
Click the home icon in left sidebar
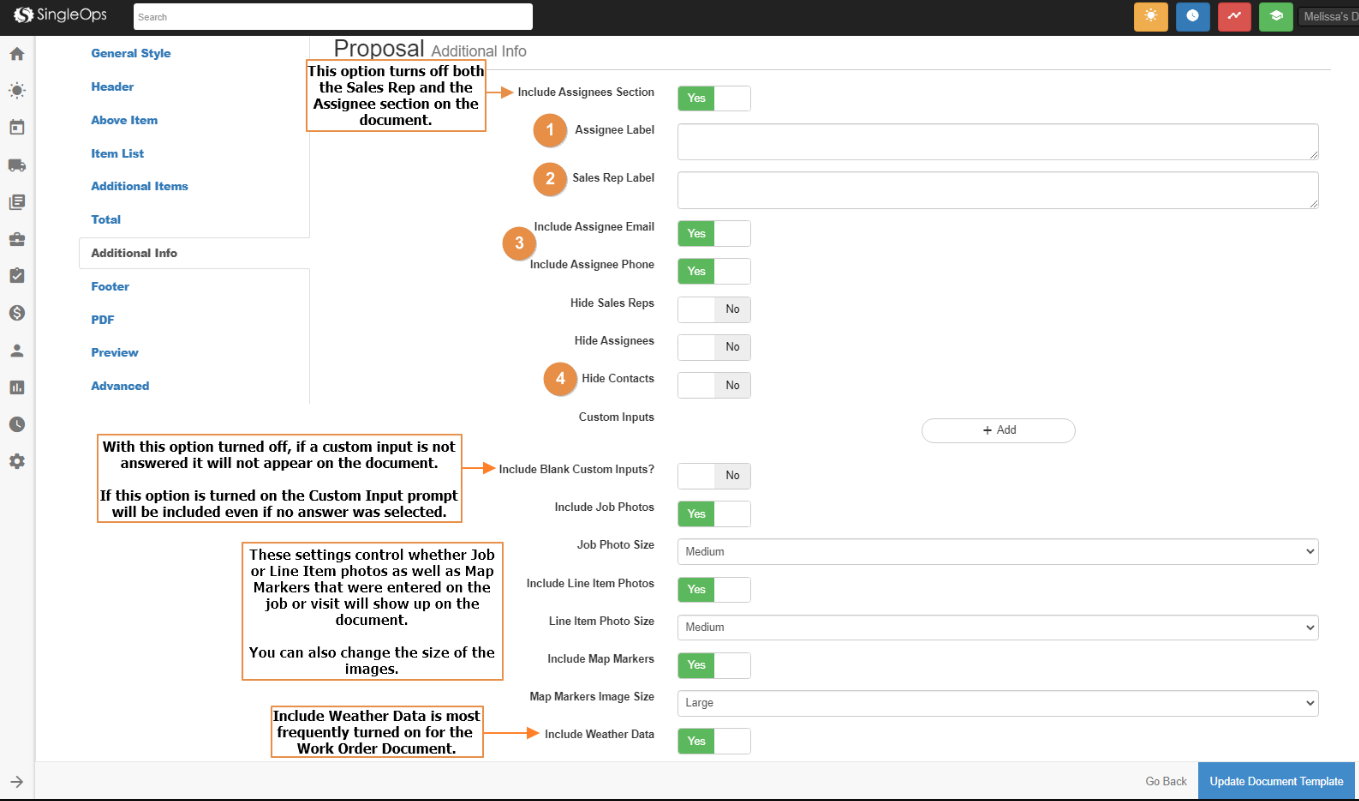tap(17, 54)
